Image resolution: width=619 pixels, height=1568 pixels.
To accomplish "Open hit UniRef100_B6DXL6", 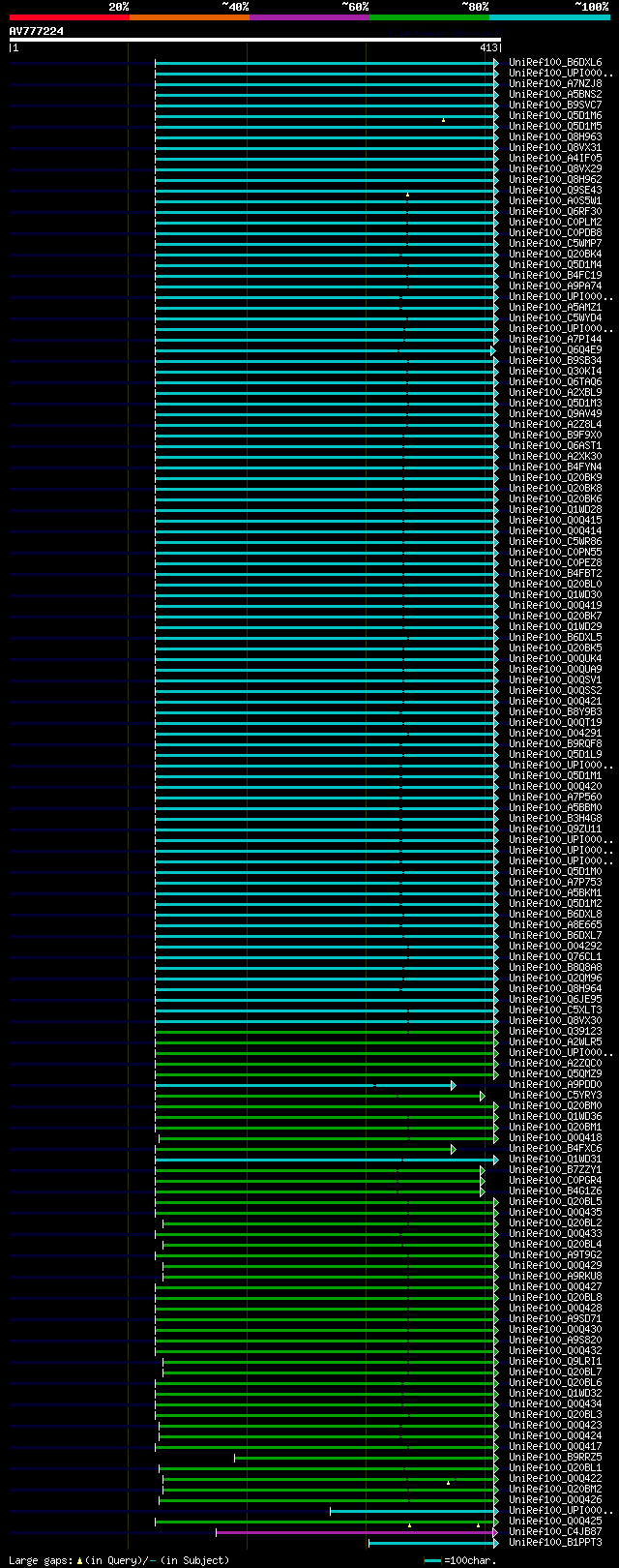I will 555,63.
